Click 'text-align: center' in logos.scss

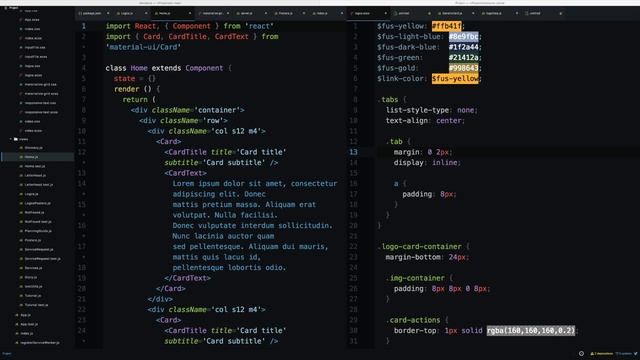tap(425, 120)
